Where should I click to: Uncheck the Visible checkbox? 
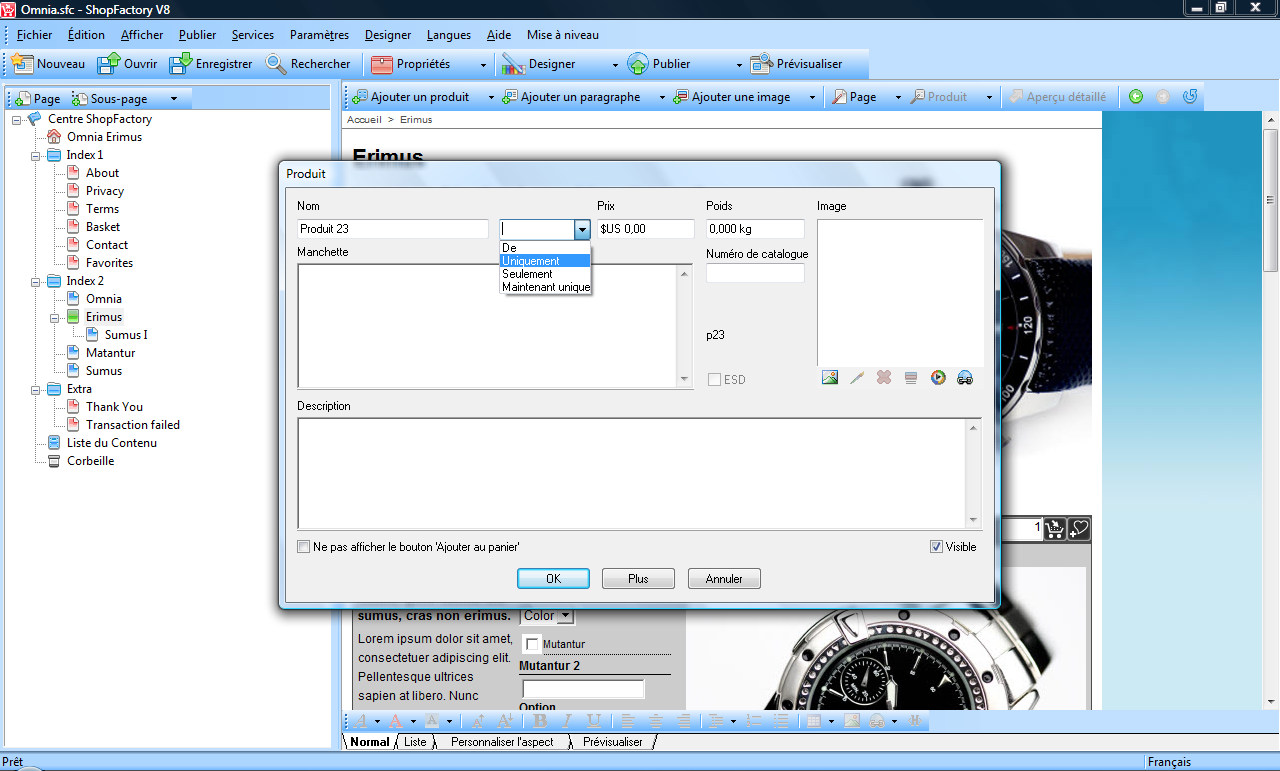point(936,547)
